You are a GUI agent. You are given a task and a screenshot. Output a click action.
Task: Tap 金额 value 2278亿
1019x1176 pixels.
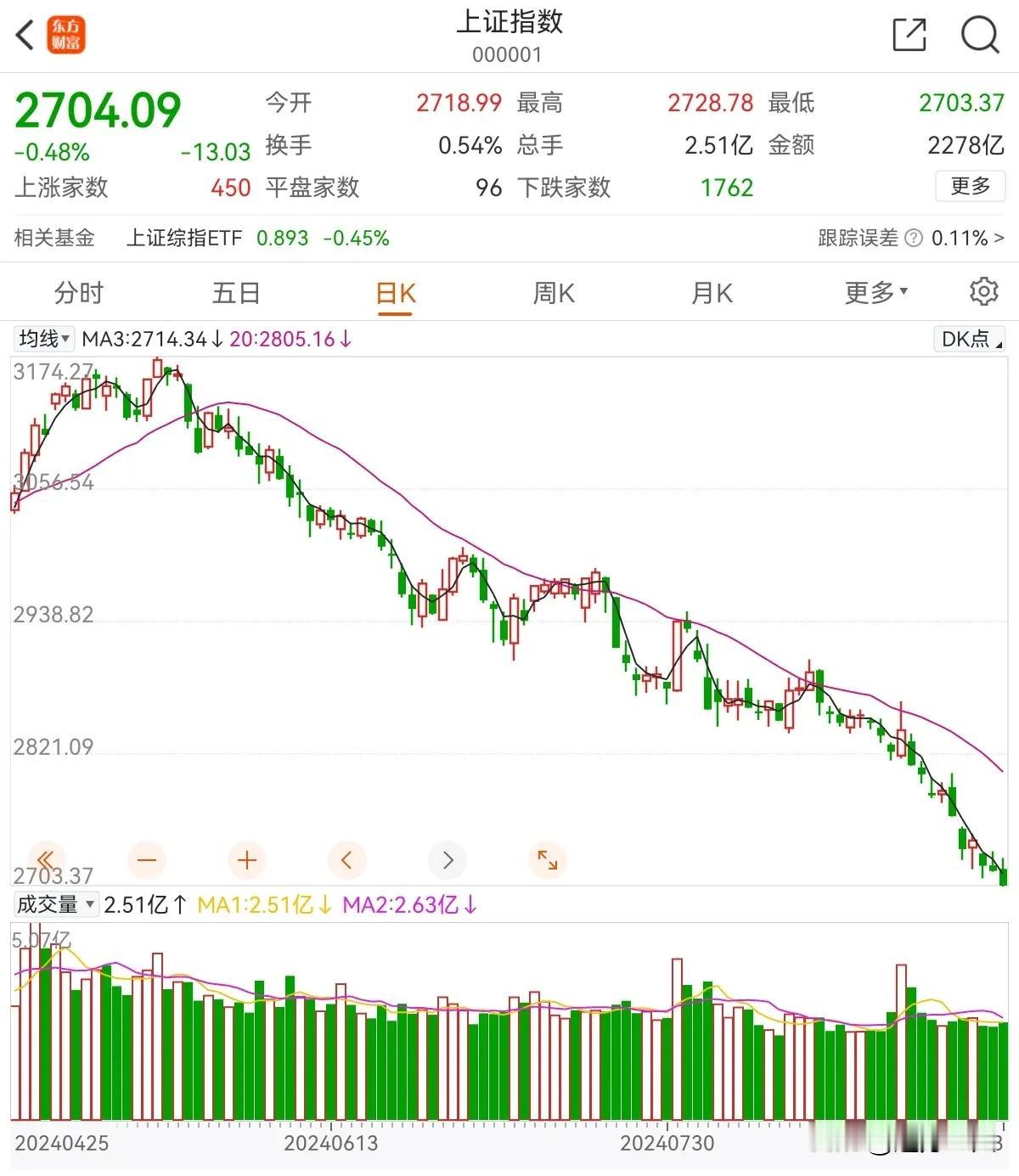coord(966,145)
